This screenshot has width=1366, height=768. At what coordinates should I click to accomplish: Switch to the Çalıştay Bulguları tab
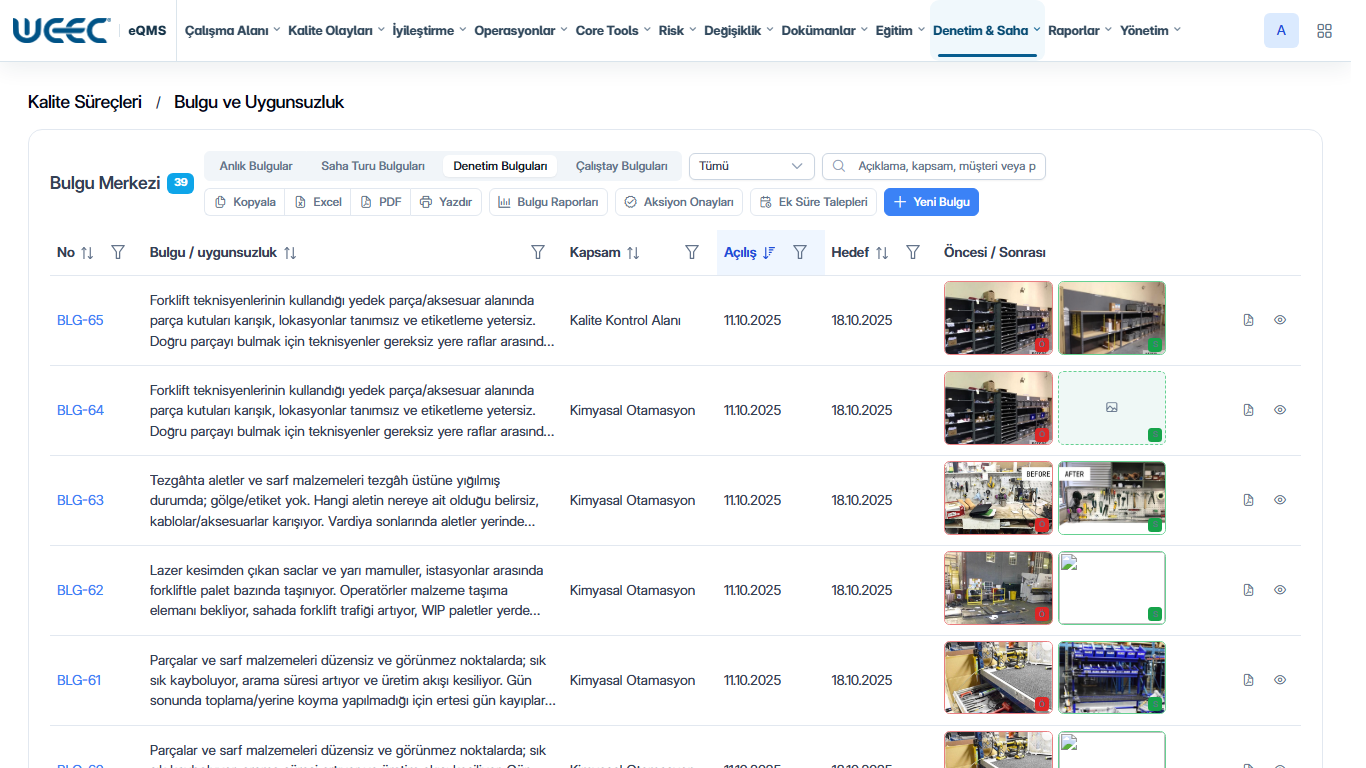pyautogui.click(x=621, y=166)
